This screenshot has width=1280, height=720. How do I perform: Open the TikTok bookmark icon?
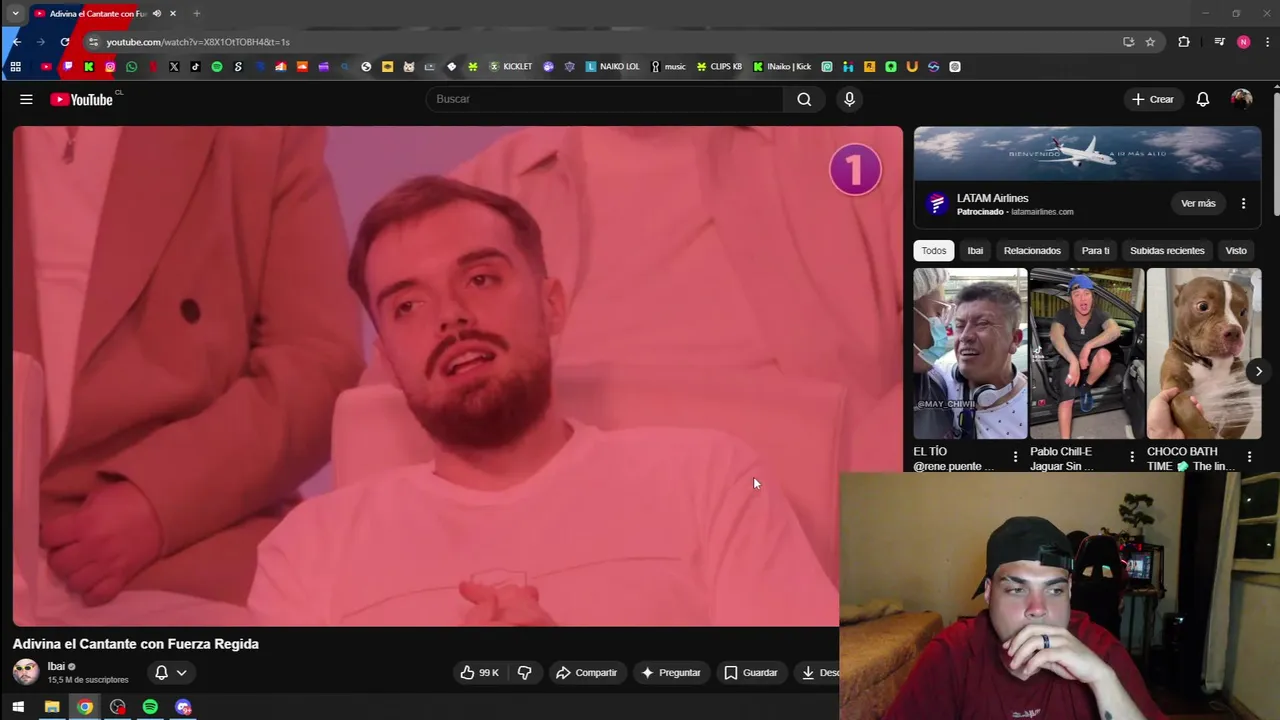195,67
